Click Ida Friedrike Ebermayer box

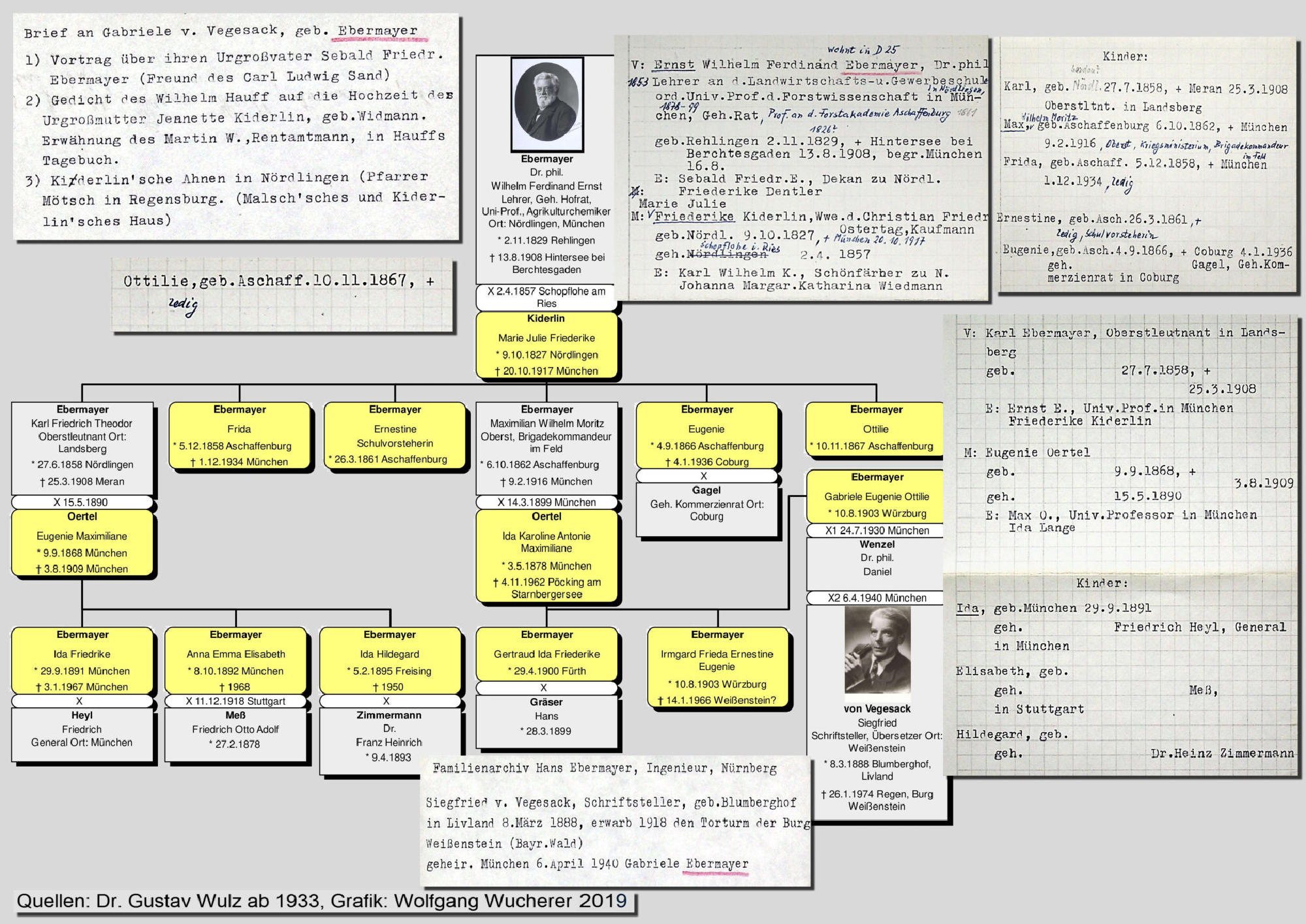[x=82, y=661]
